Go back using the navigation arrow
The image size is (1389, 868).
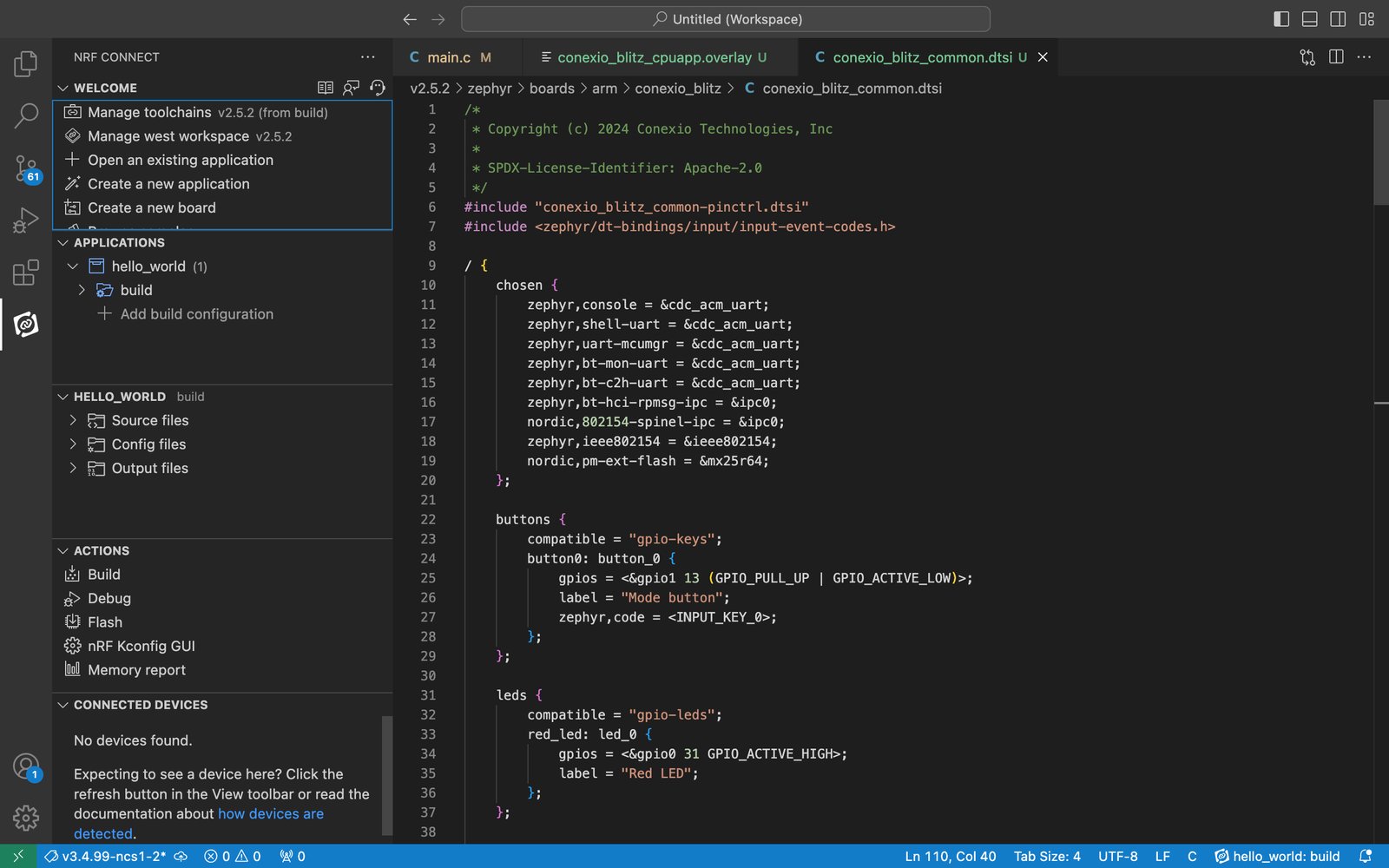410,19
